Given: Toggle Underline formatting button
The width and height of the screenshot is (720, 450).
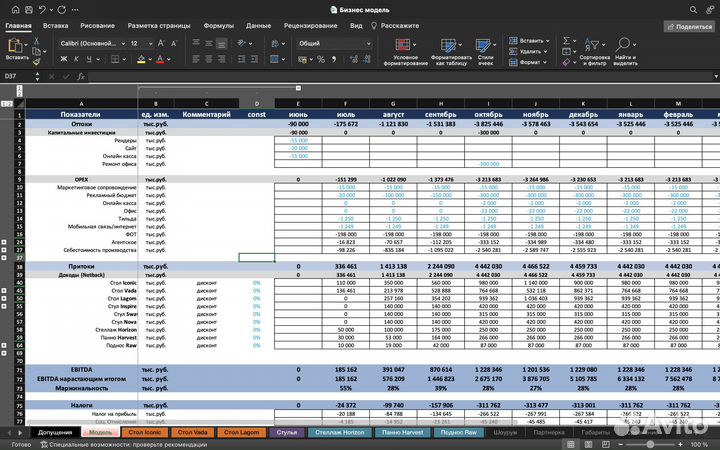Looking at the screenshot, I should pos(91,60).
